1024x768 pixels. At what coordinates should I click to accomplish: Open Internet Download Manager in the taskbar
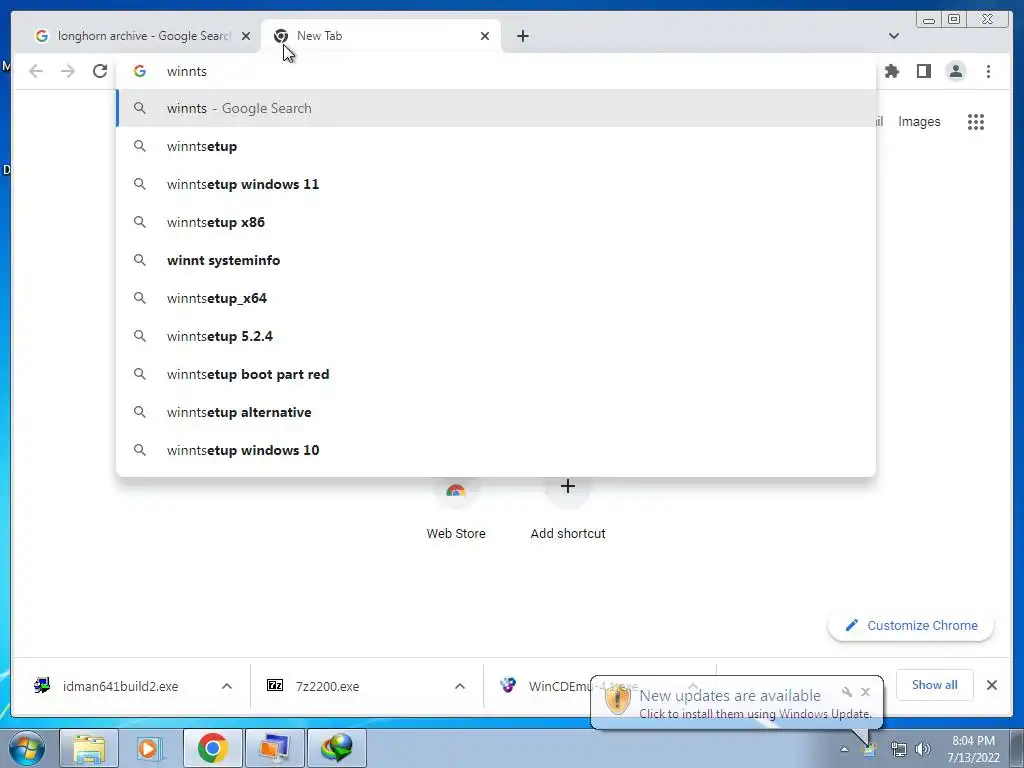[x=336, y=748]
